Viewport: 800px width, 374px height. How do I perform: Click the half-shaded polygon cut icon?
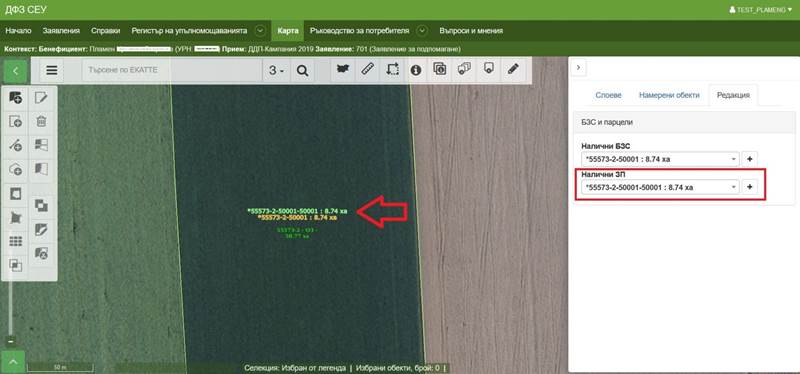pyautogui.click(x=41, y=169)
